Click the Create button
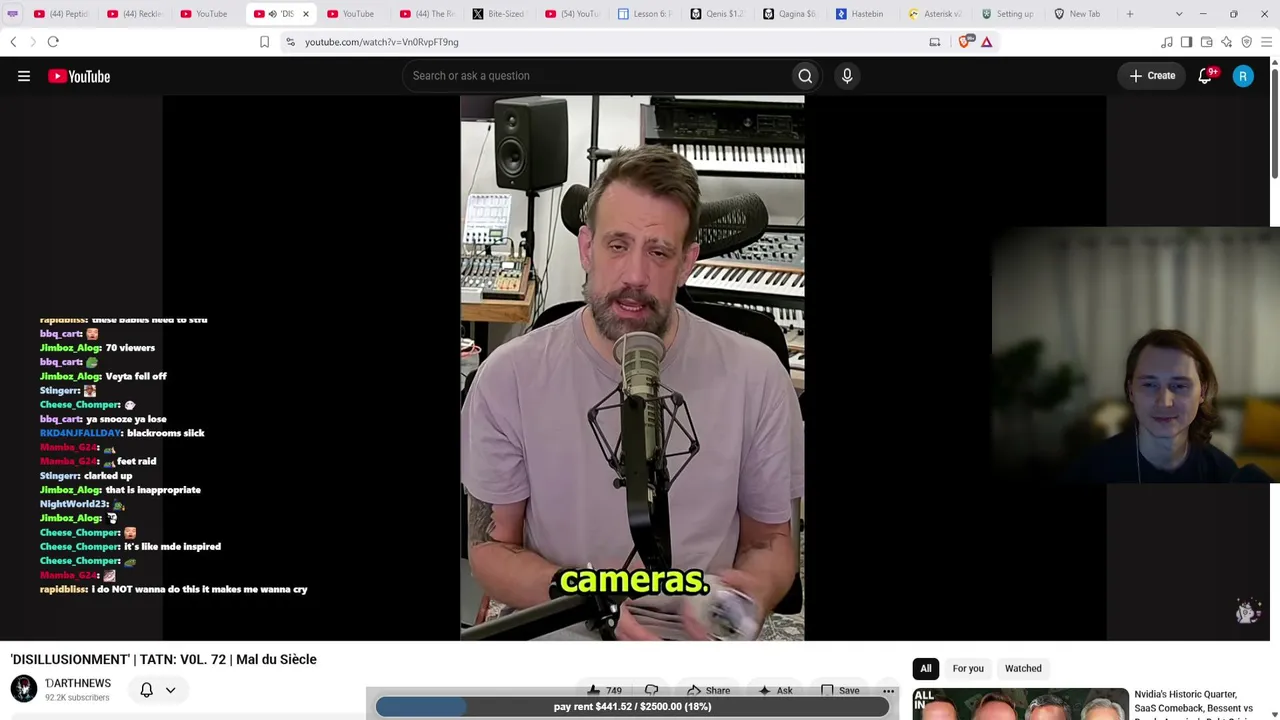The width and height of the screenshot is (1280, 720). (1153, 76)
